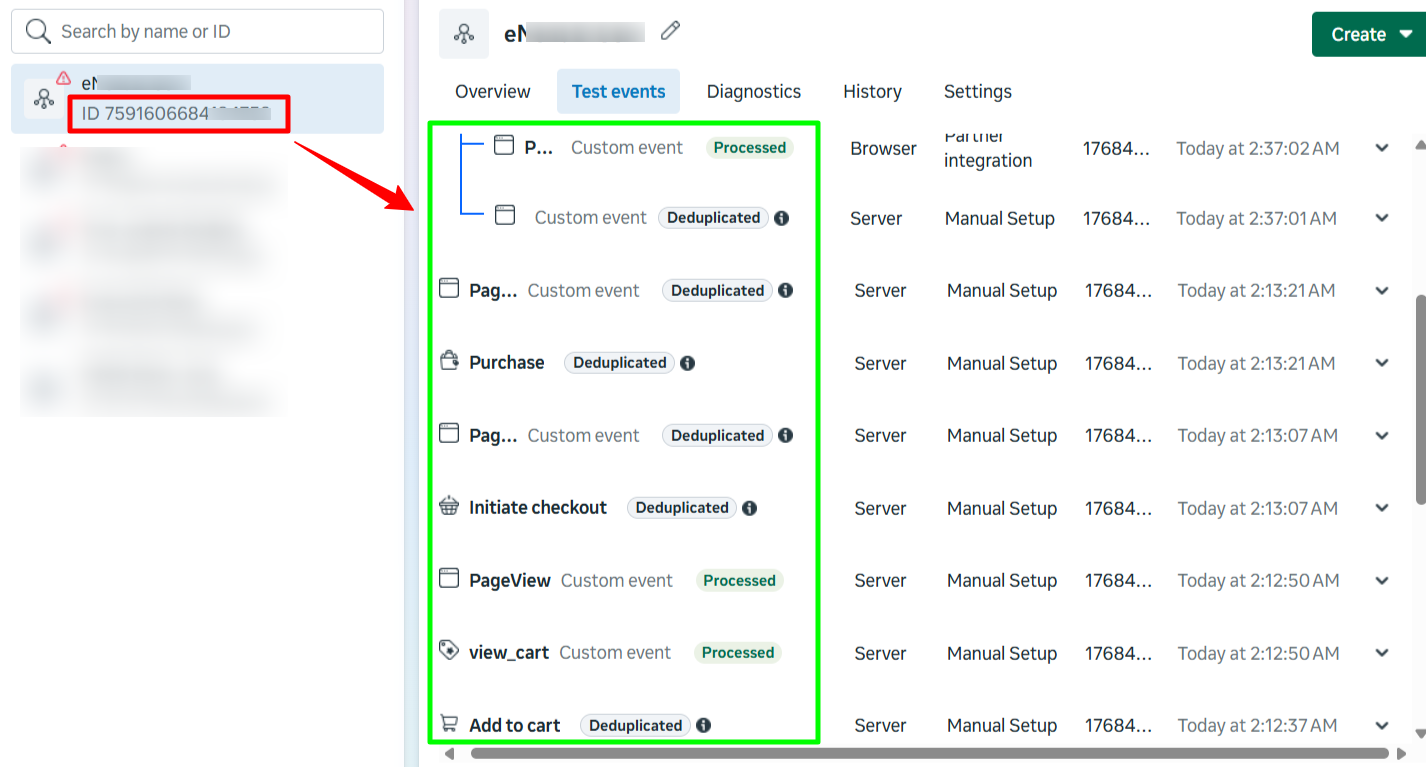Click the view_cart event name
1426x767 pixels.
pyautogui.click(x=509, y=653)
